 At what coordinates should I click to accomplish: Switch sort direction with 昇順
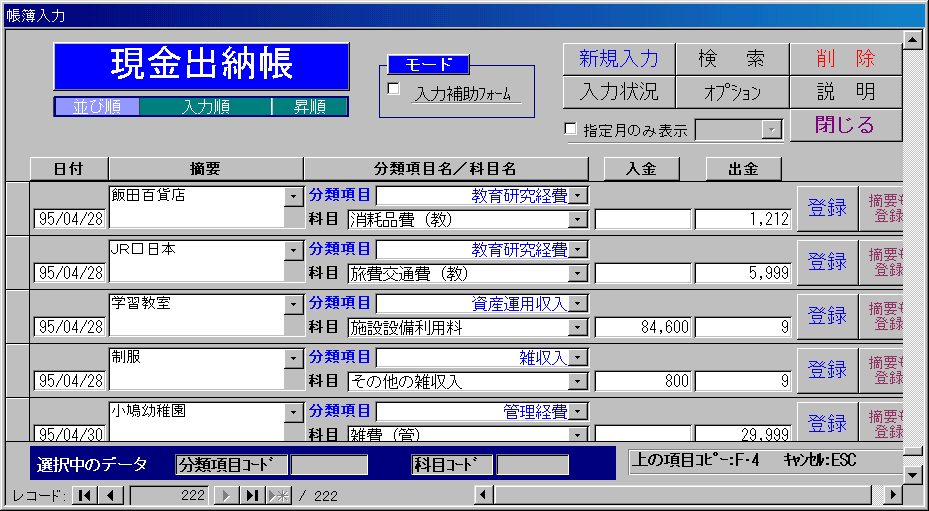tap(309, 107)
